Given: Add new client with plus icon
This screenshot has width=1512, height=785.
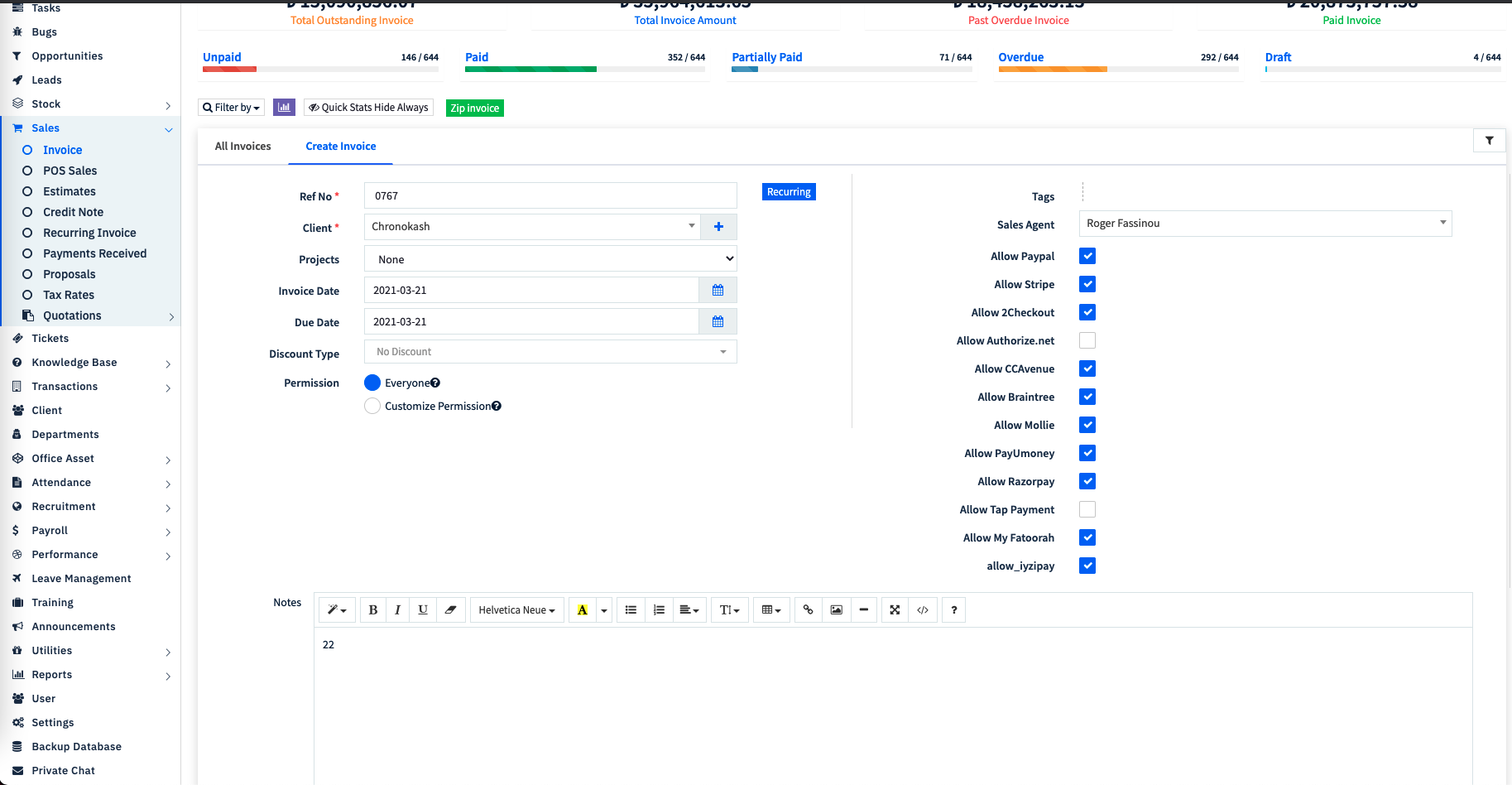Looking at the screenshot, I should tap(718, 227).
